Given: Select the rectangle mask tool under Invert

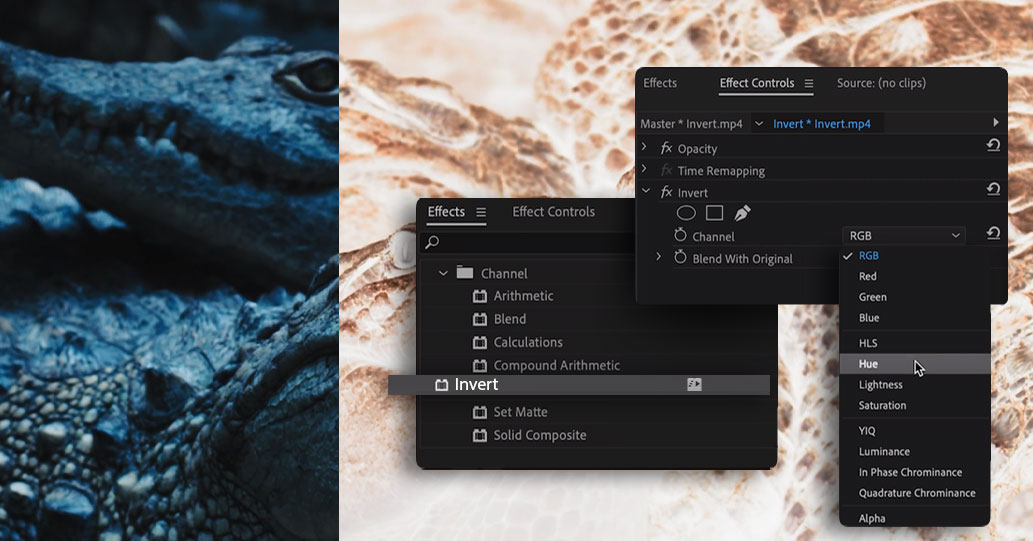Looking at the screenshot, I should (714, 213).
